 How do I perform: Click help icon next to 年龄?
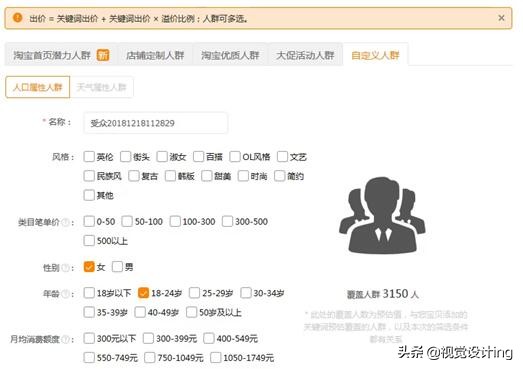66,294
